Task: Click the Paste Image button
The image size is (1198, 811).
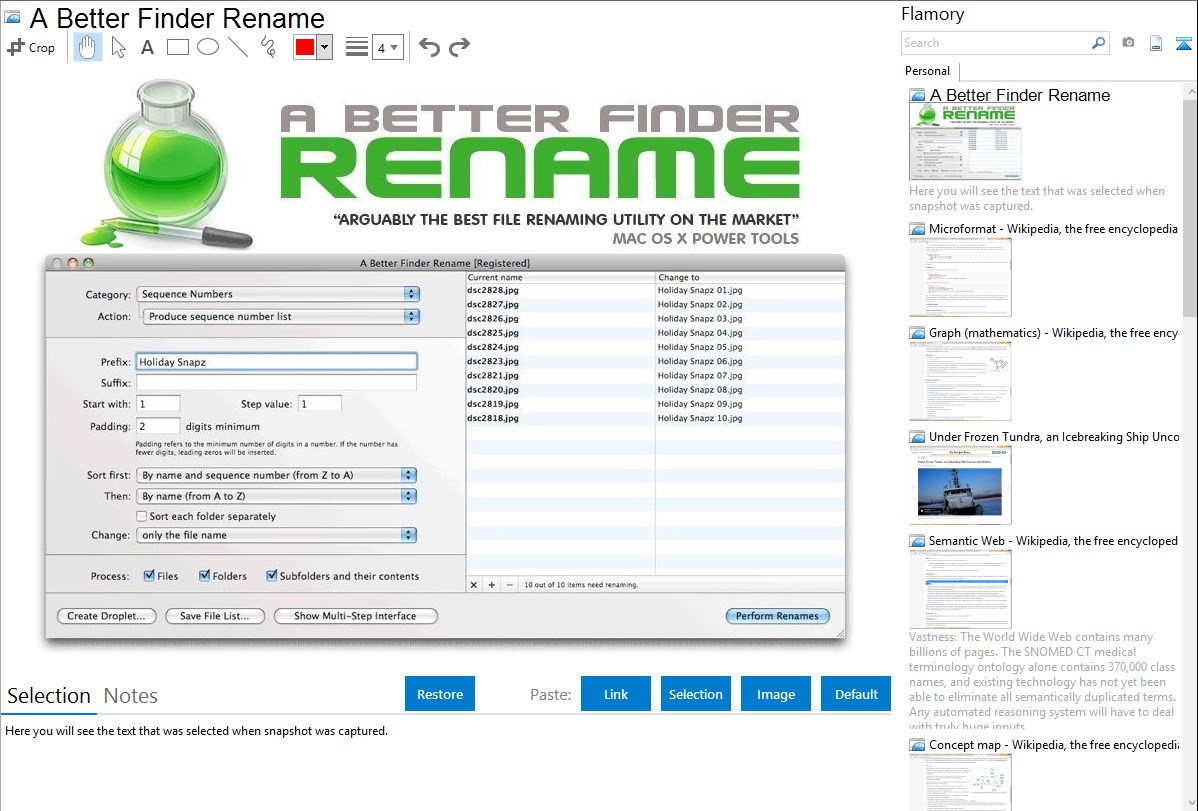Action: point(775,694)
